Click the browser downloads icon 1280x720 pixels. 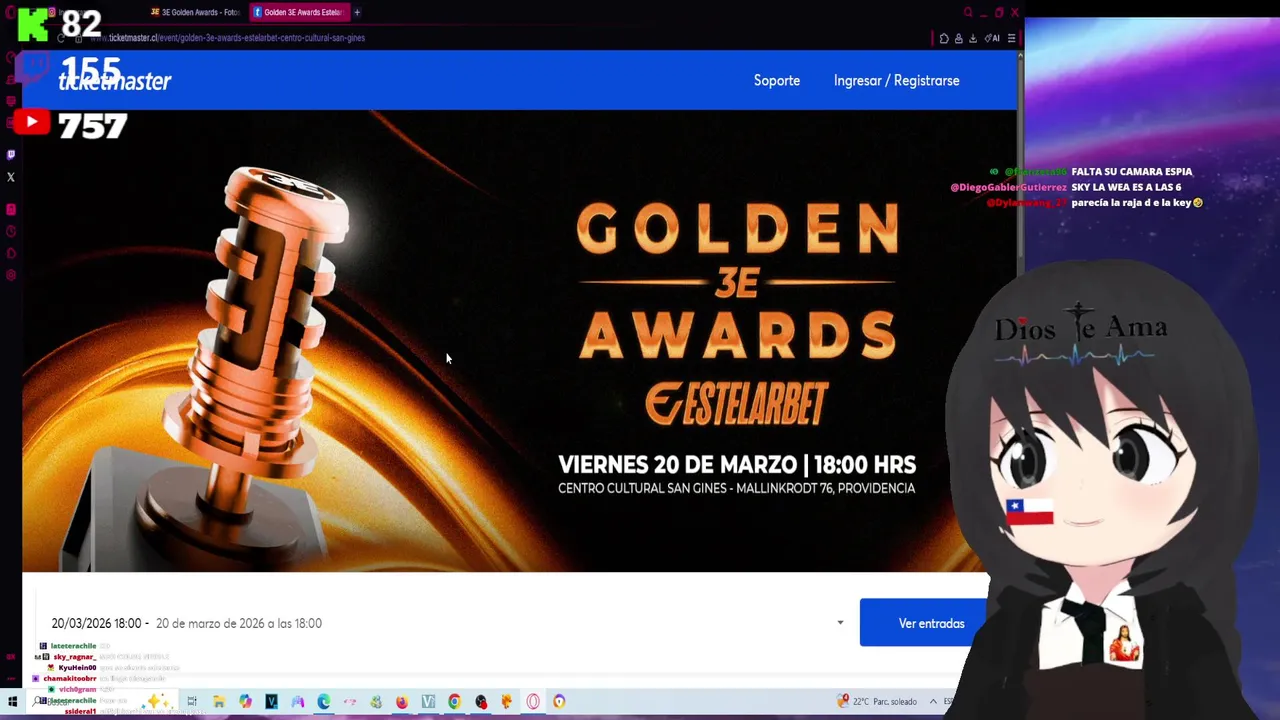coord(973,38)
